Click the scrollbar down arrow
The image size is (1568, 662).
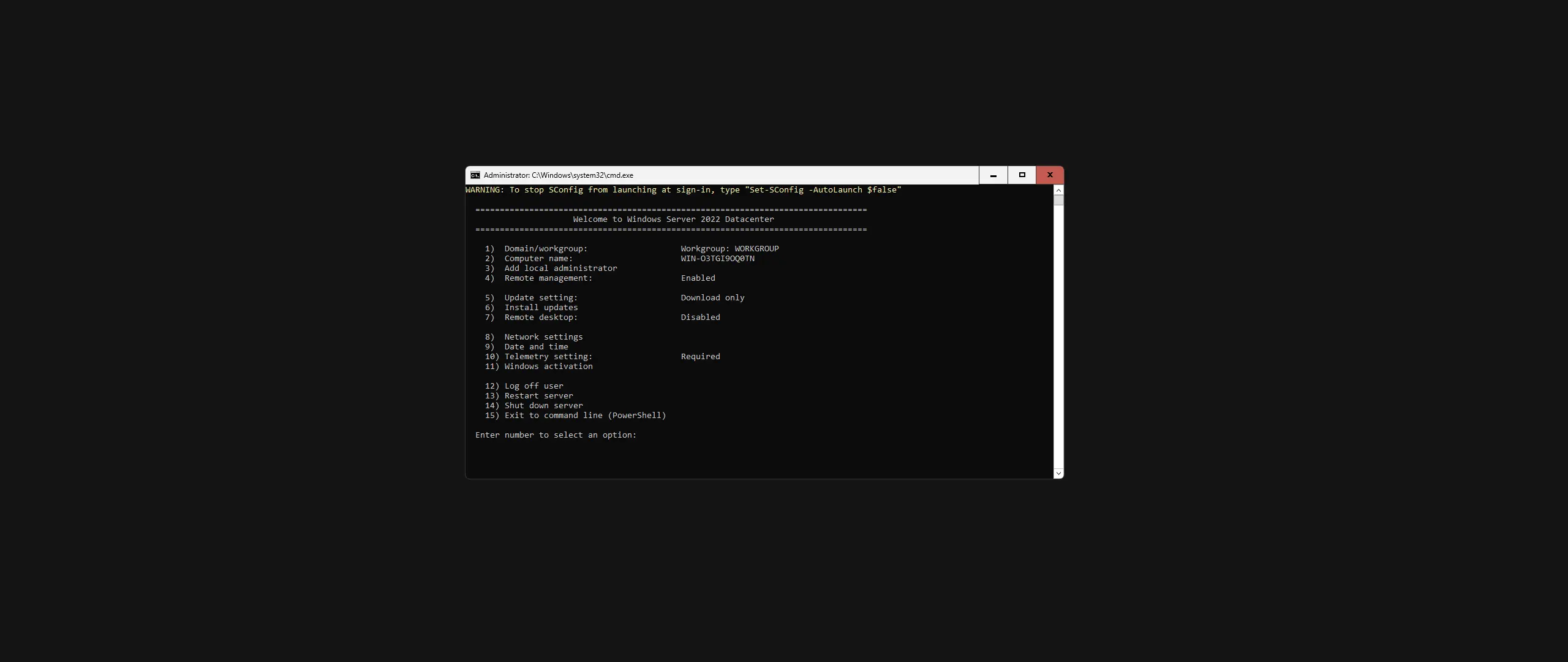coord(1058,473)
